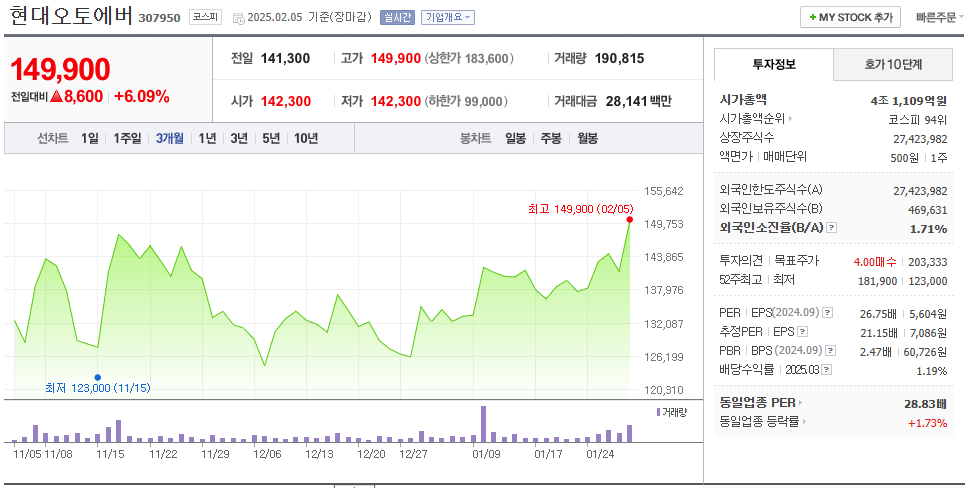Viewport: 968px width, 488px height.
Task: Switch to 일봉 candle chart
Action: [x=515, y=138]
